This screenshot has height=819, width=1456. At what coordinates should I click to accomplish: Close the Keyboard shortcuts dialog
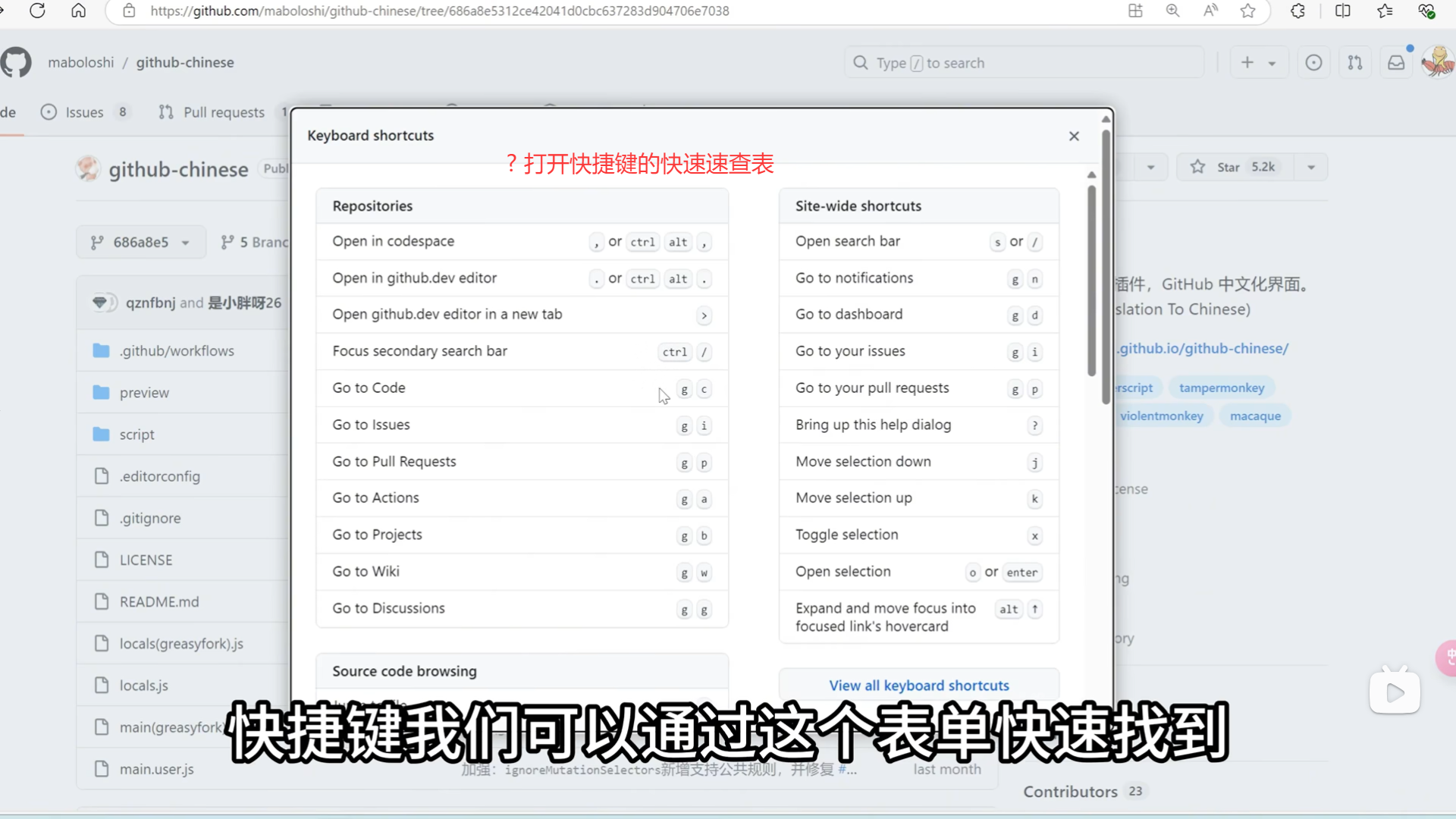pos(1074,136)
